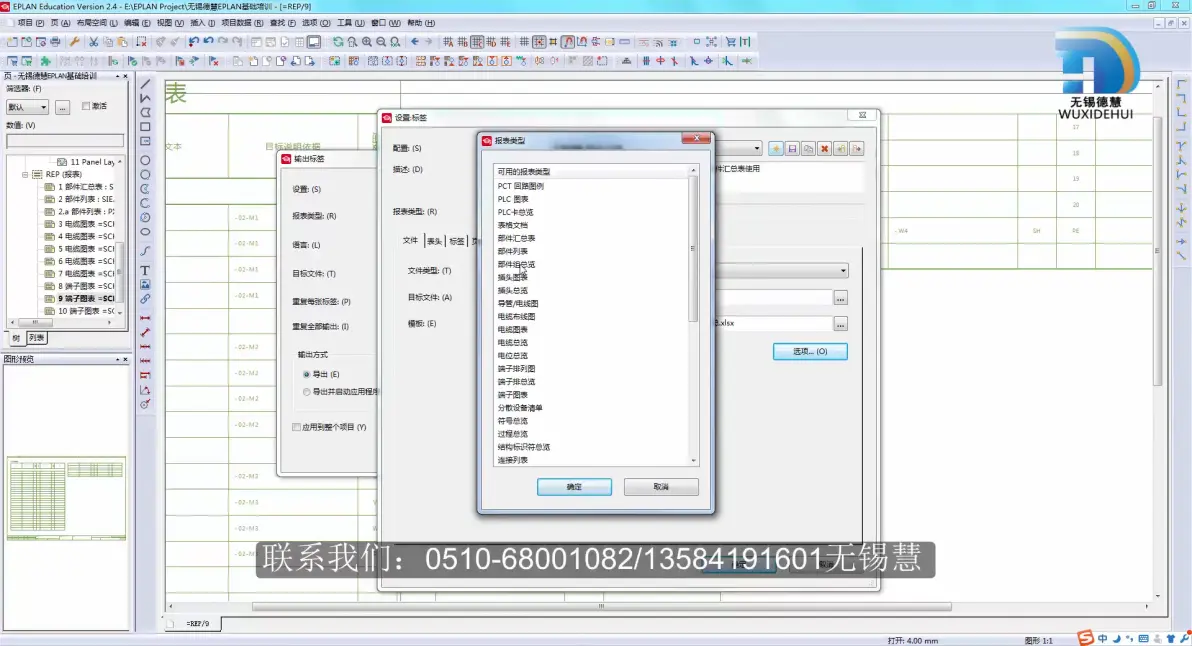This screenshot has width=1192, height=646.
Task: Select the linear dimension tool
Action: pos(145,318)
